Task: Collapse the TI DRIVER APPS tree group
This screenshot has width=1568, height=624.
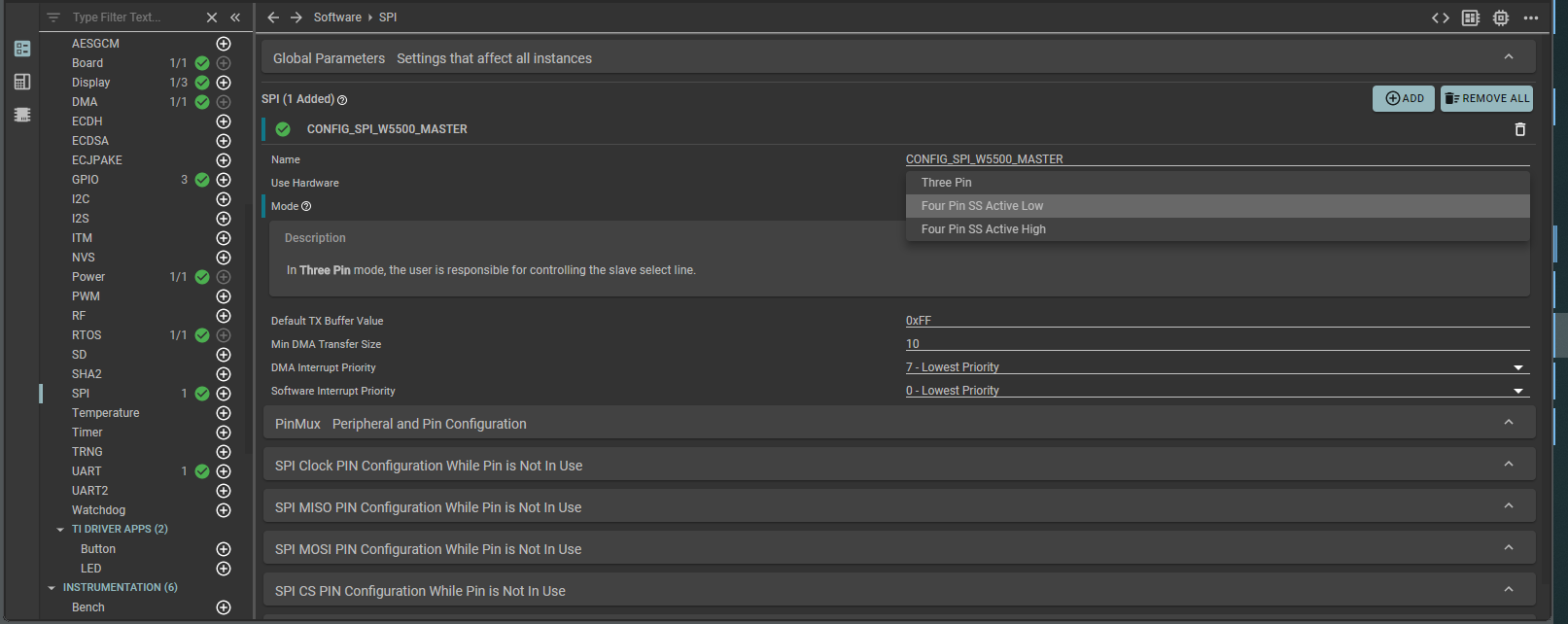Action: pos(60,530)
